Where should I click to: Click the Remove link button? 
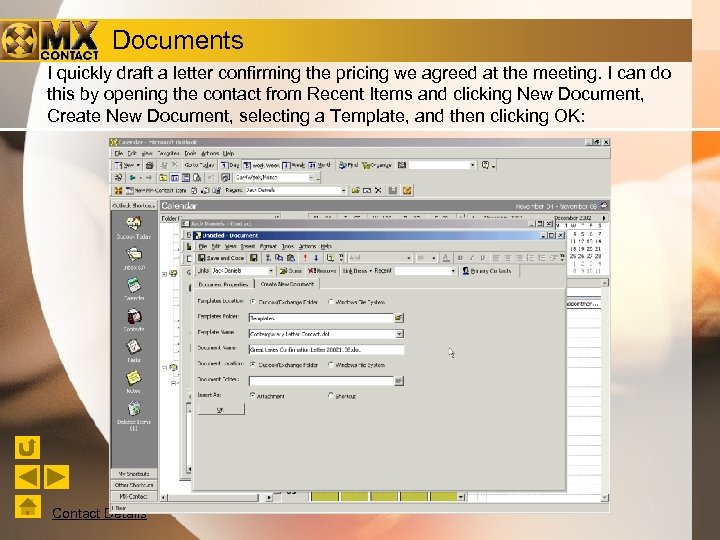pyautogui.click(x=322, y=271)
